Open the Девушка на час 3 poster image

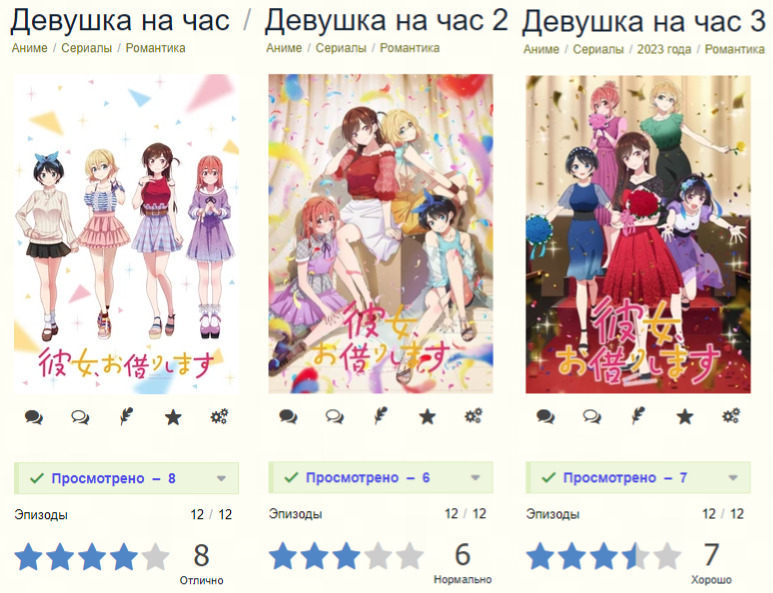pyautogui.click(x=638, y=234)
